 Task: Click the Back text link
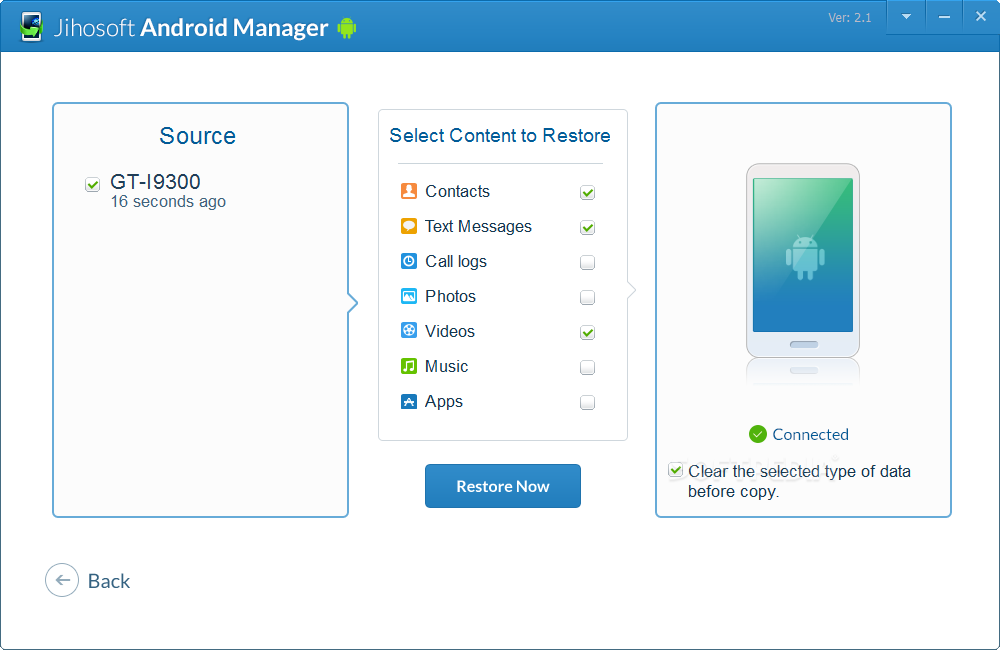[109, 581]
